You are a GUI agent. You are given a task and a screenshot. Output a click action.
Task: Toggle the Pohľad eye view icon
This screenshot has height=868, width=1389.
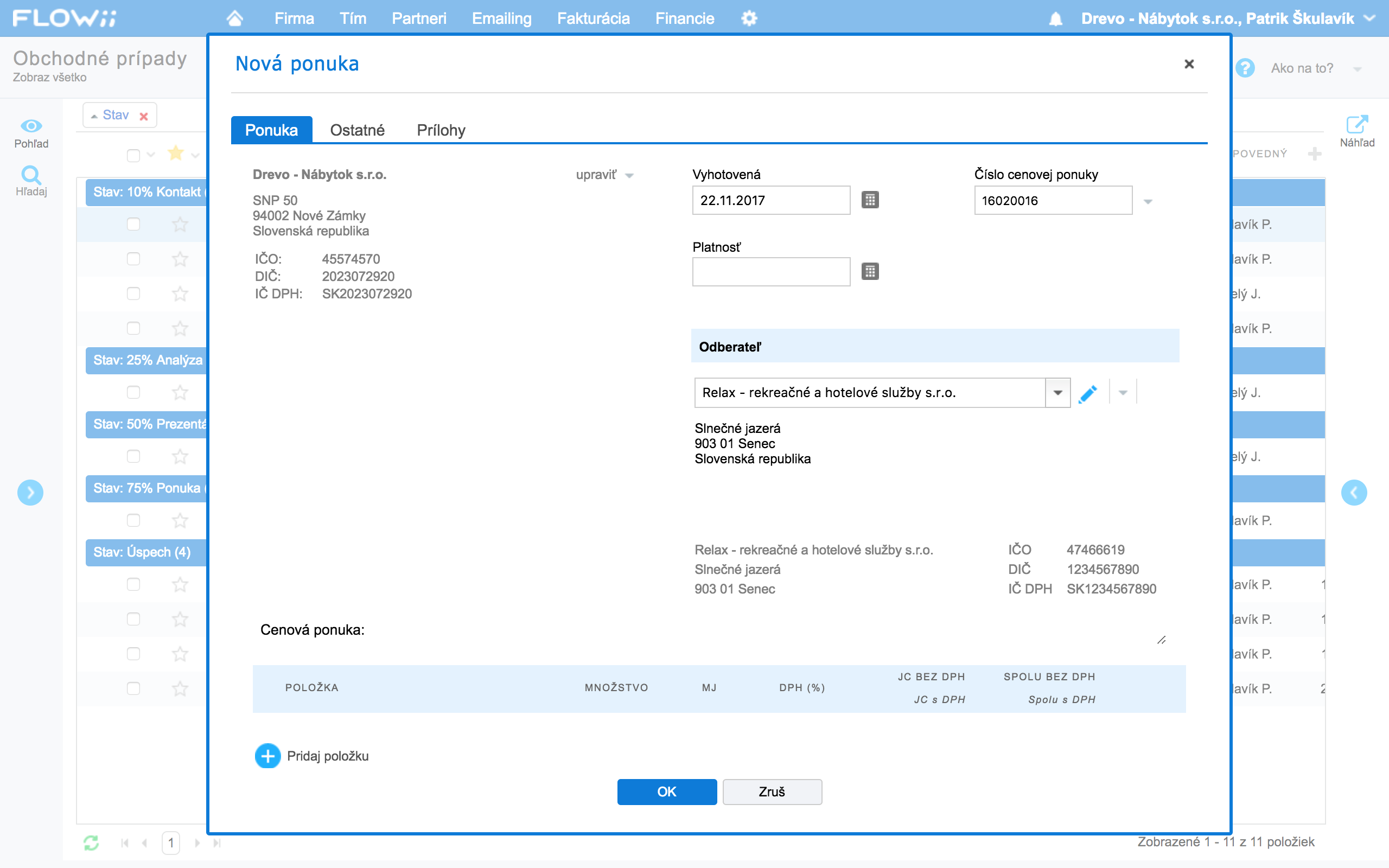(x=31, y=126)
